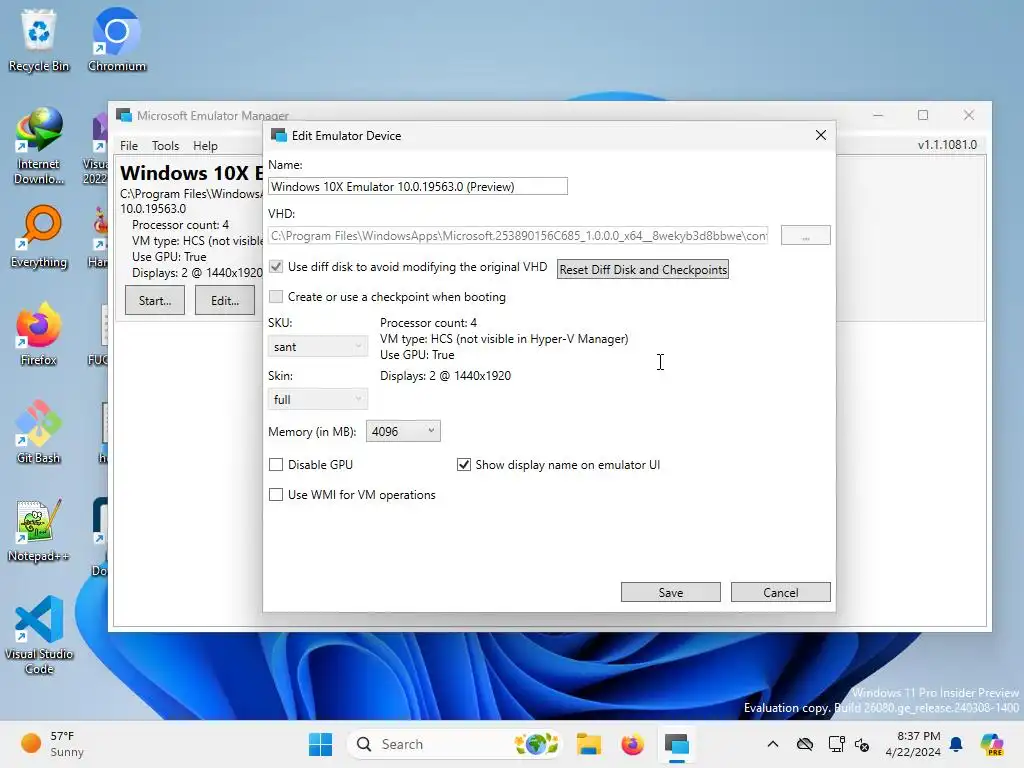Click the taskbar Search box
This screenshot has height=768, width=1024.
tap(454, 744)
